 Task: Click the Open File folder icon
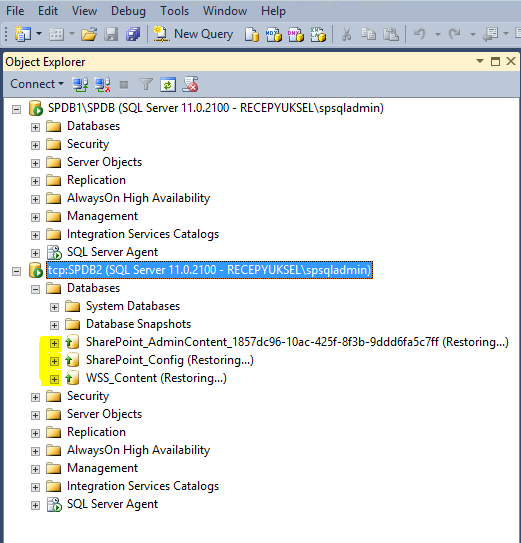(x=89, y=34)
